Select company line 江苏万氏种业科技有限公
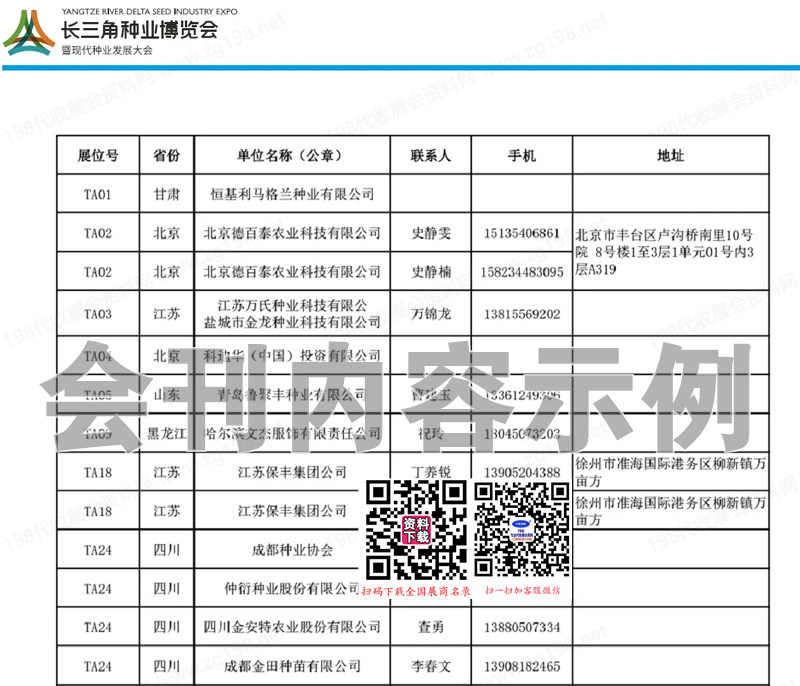The height and width of the screenshot is (686, 800). pos(292,306)
